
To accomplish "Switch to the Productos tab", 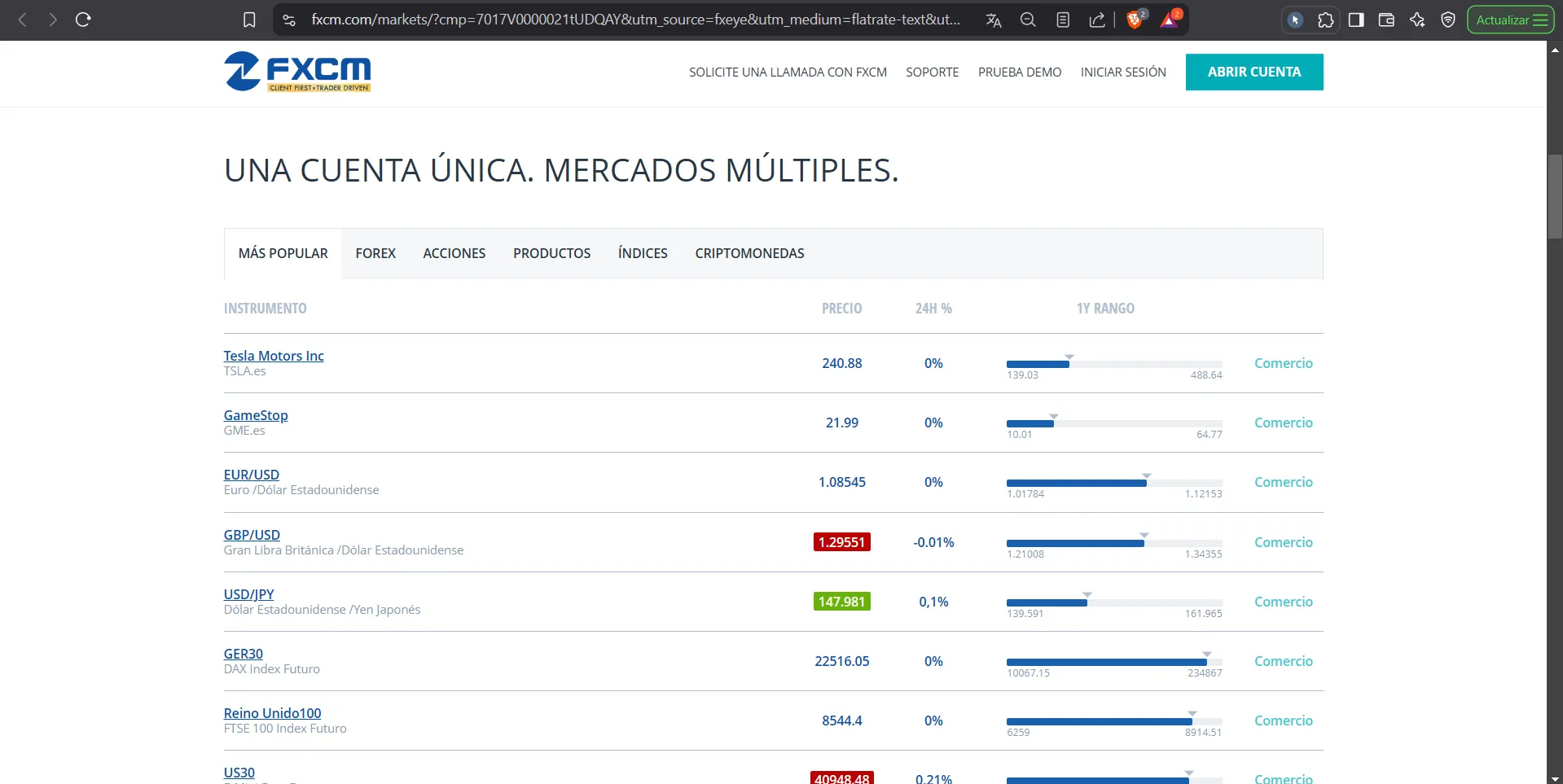I will tap(552, 253).
